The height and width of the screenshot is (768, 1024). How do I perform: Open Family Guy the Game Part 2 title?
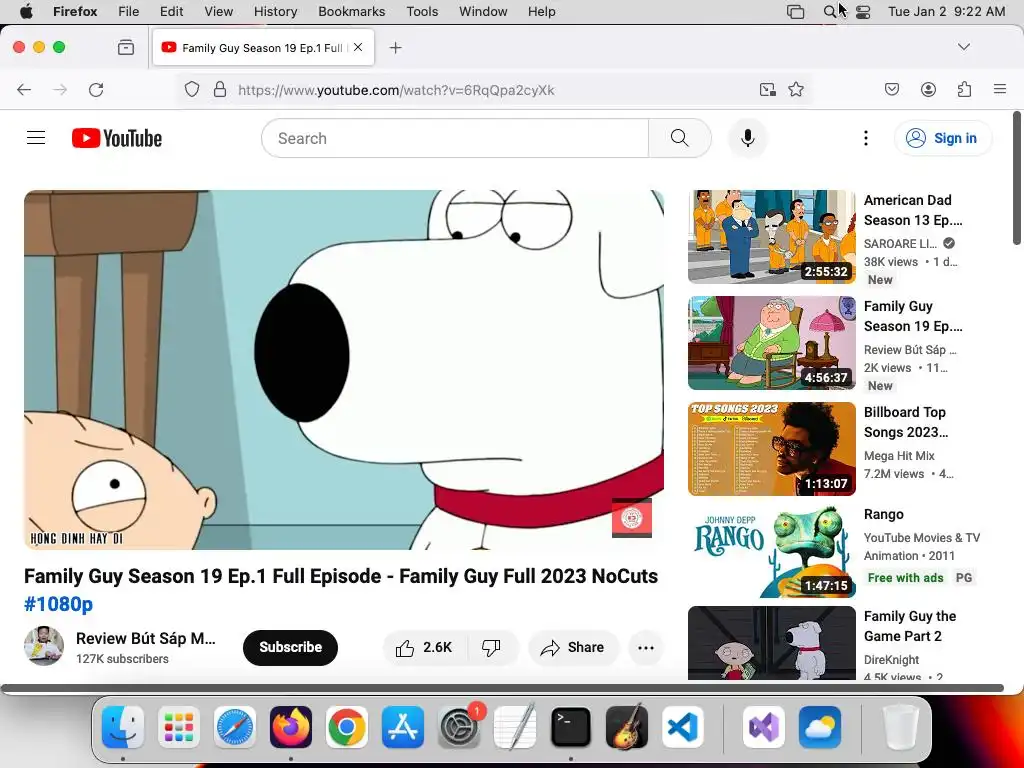(910, 626)
